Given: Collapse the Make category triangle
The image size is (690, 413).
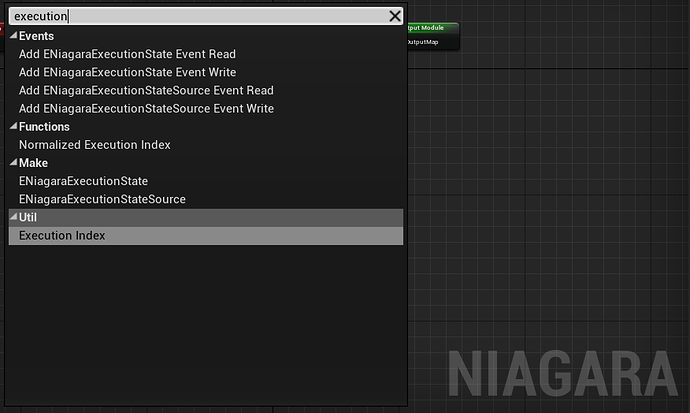Looking at the screenshot, I should click(14, 162).
